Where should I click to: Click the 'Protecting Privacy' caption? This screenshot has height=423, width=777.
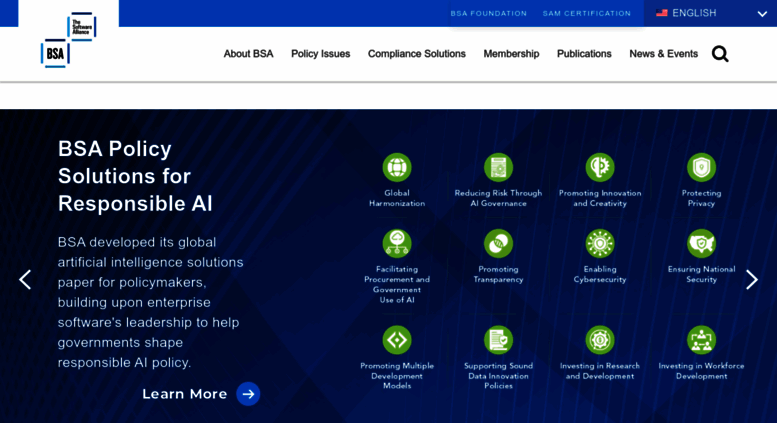pos(701,198)
